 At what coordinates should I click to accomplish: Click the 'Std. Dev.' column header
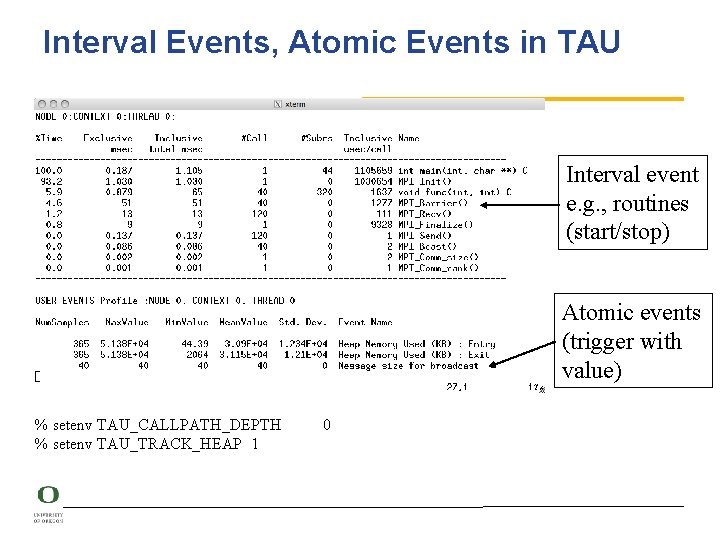tap(303, 322)
